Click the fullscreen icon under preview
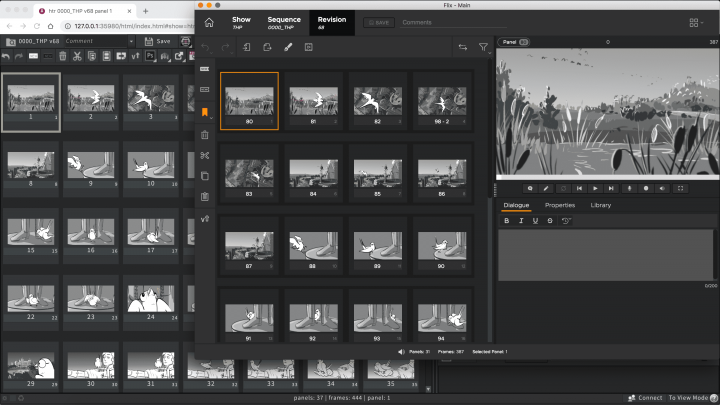Screen dimensions: 720x405 pos(681,188)
